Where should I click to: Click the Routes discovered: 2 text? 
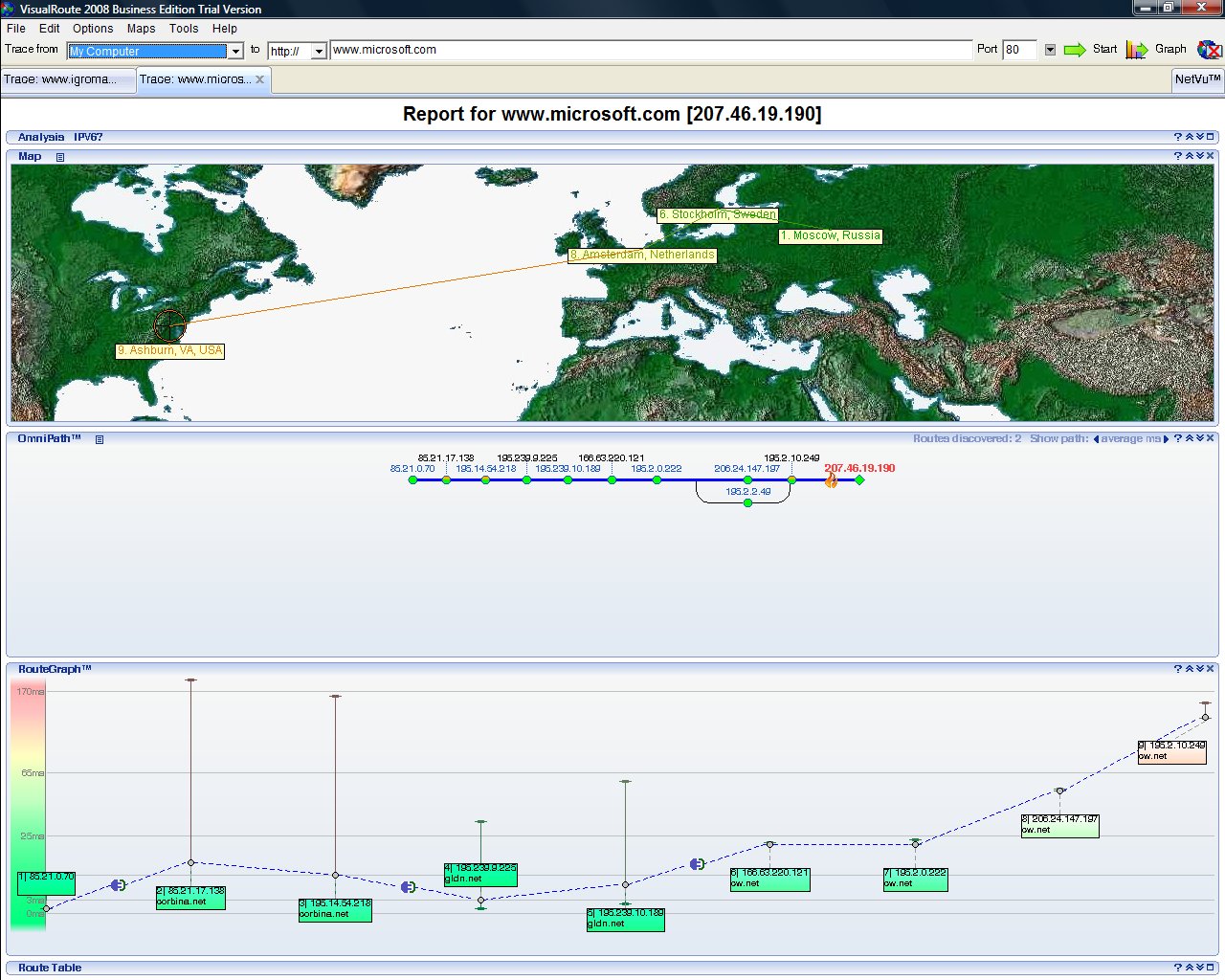click(x=967, y=438)
